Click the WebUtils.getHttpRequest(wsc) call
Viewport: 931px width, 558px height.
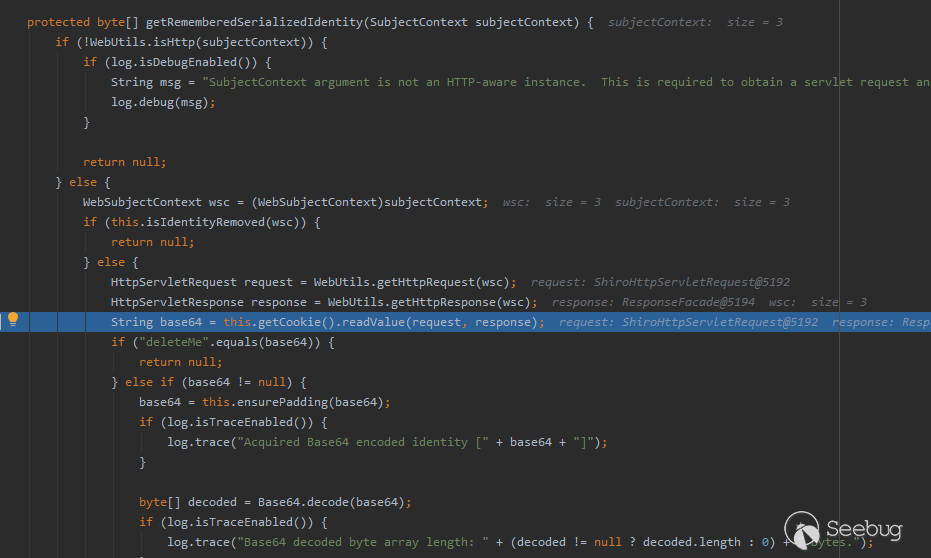point(411,283)
